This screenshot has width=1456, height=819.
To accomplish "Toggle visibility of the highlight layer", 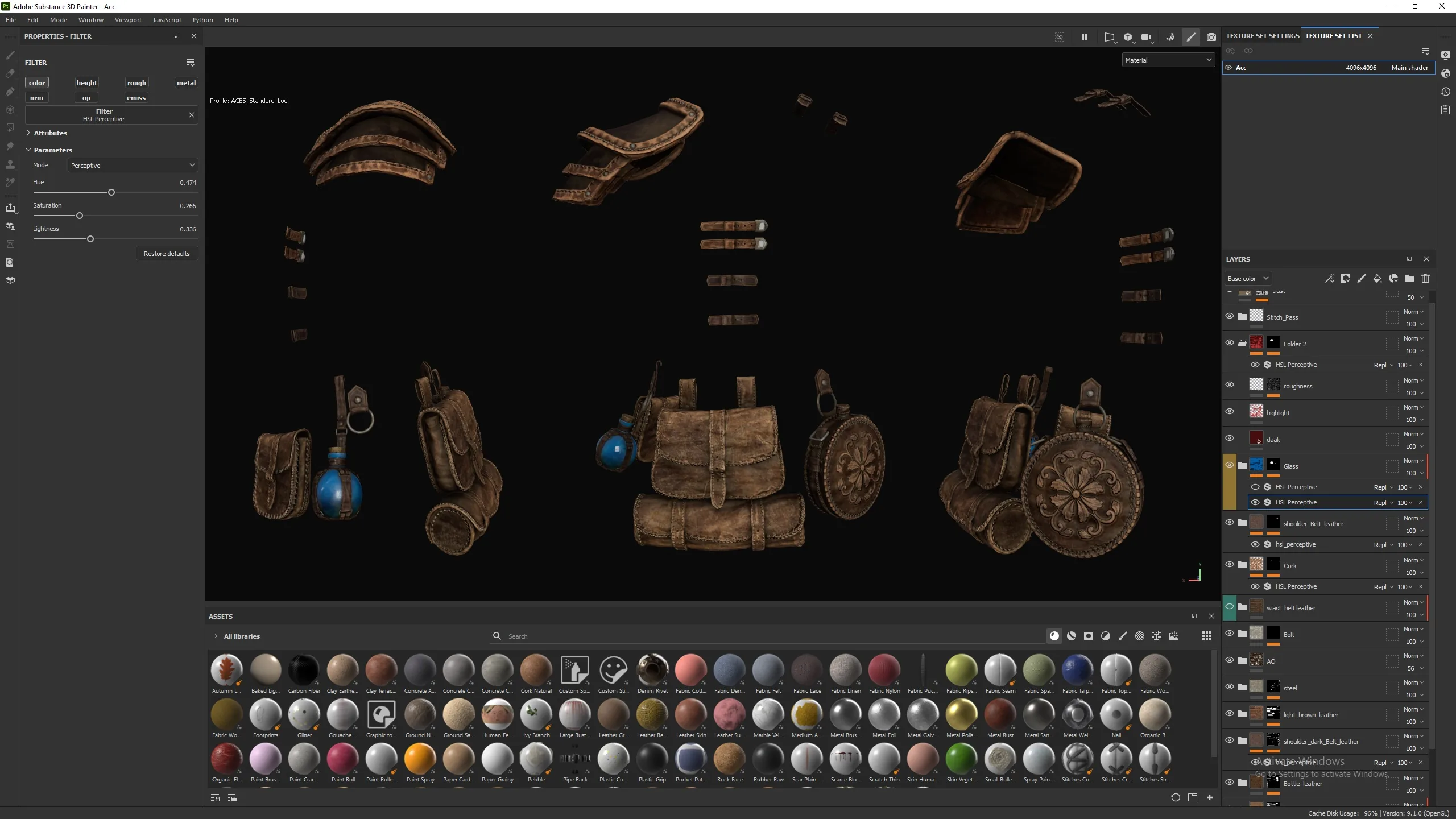I will [x=1230, y=412].
